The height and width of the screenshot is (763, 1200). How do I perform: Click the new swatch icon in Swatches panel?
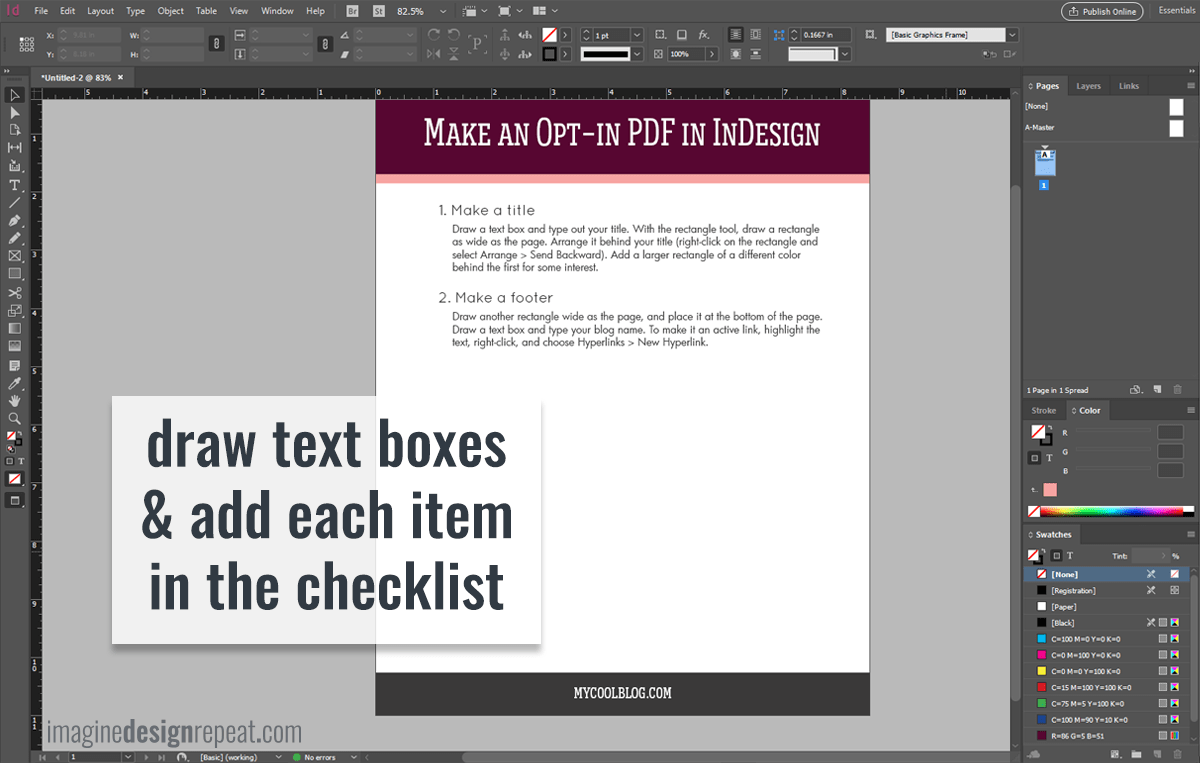pos(1157,753)
